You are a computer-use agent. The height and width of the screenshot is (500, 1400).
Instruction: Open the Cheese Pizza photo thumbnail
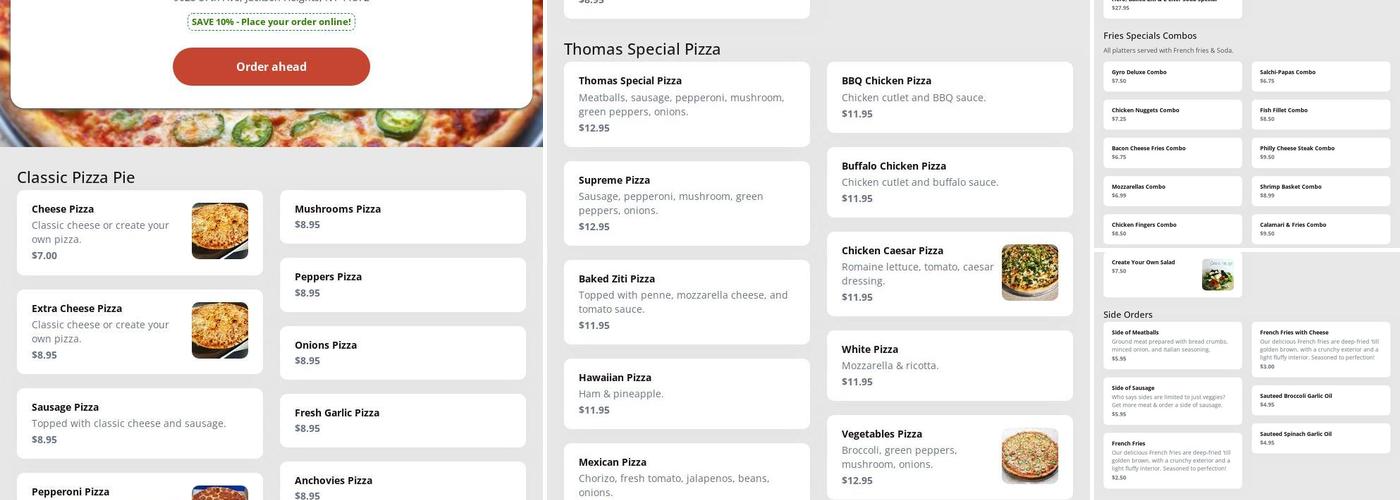point(220,231)
